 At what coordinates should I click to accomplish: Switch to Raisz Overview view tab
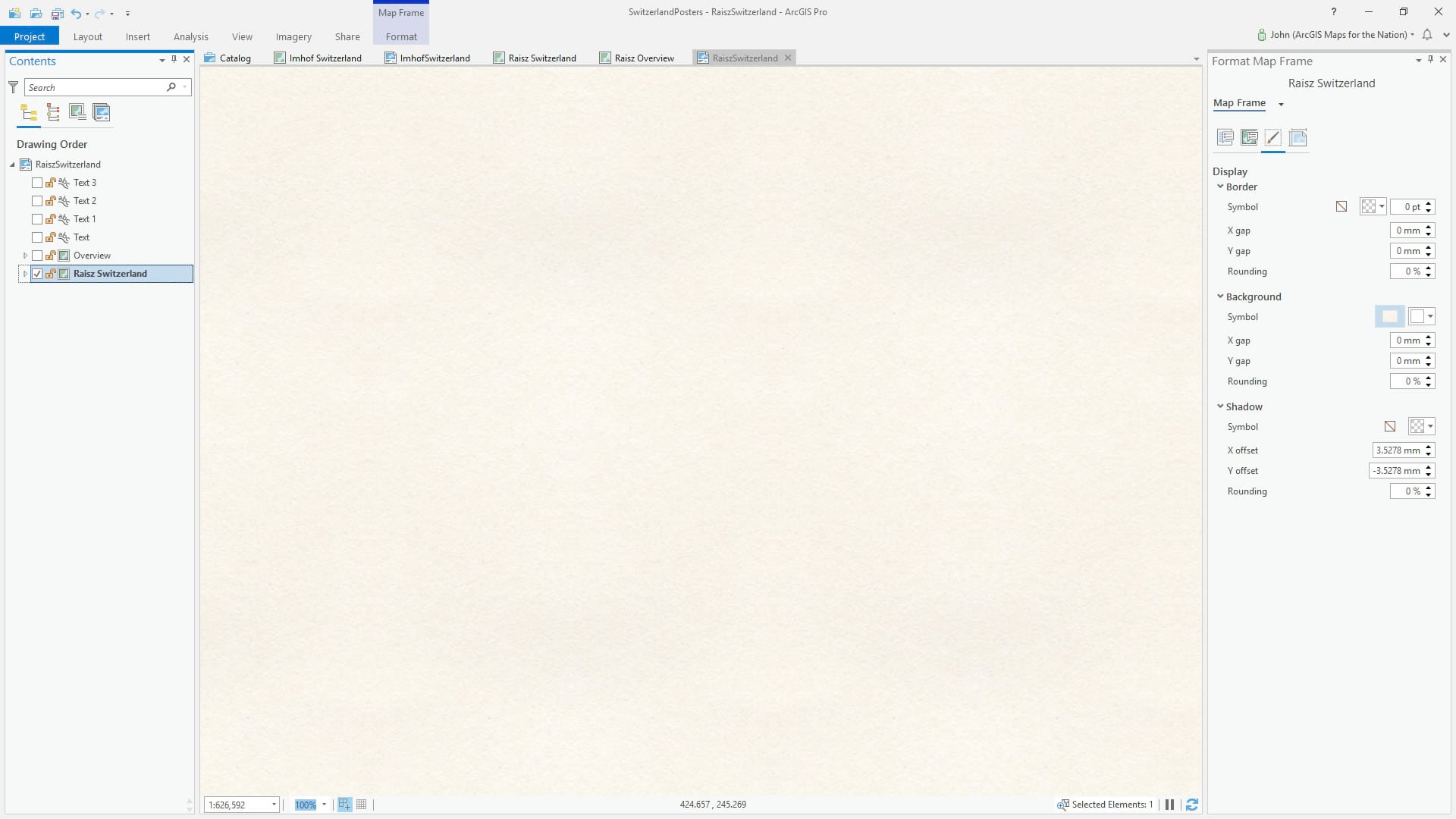(637, 58)
